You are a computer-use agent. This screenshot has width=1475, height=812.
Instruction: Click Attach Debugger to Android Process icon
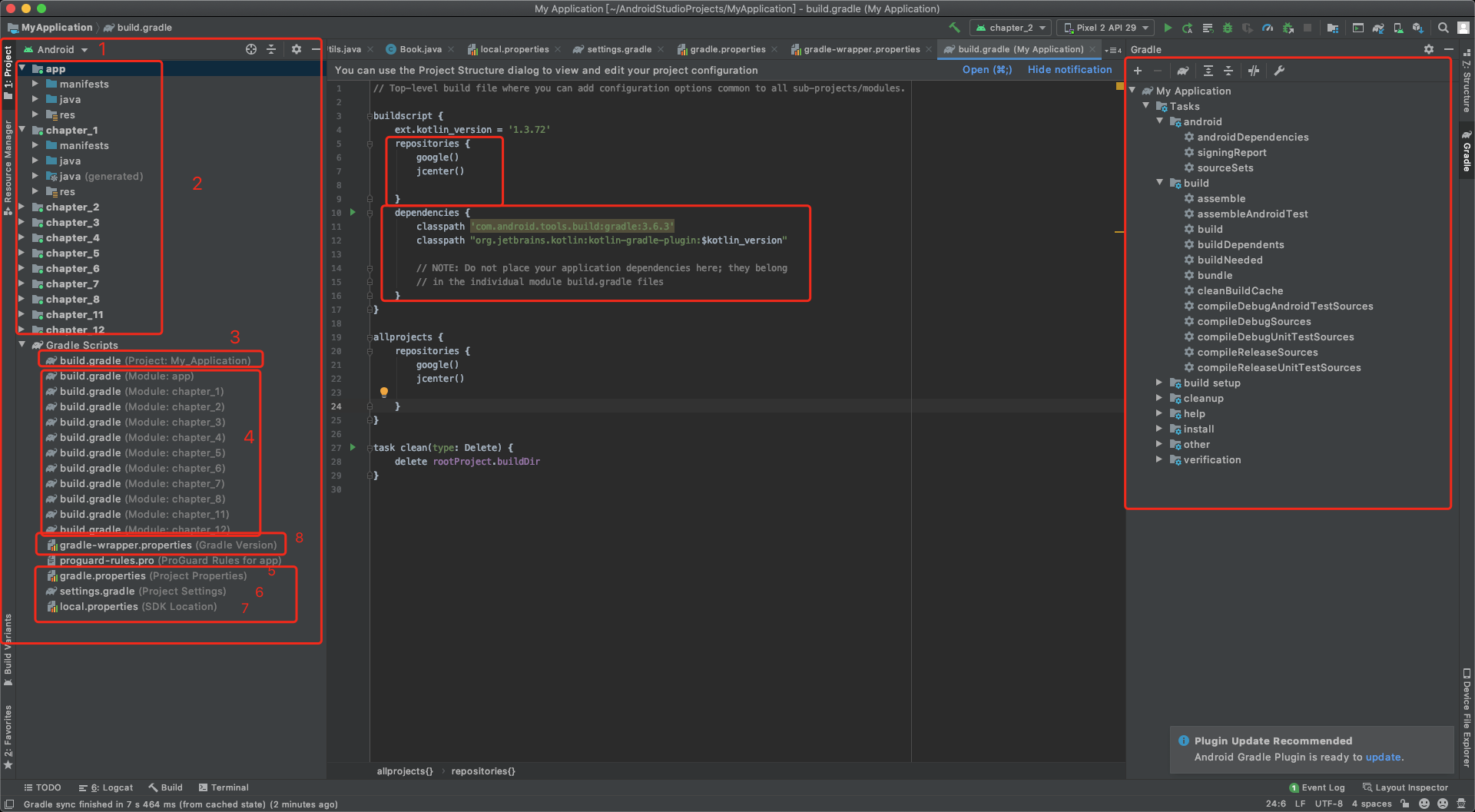(x=1288, y=28)
